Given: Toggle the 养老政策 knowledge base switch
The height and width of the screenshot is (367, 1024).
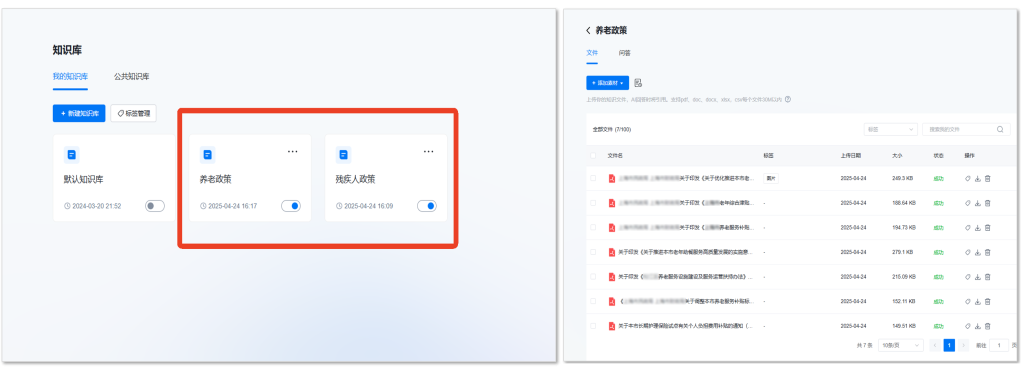Looking at the screenshot, I should (x=291, y=206).
